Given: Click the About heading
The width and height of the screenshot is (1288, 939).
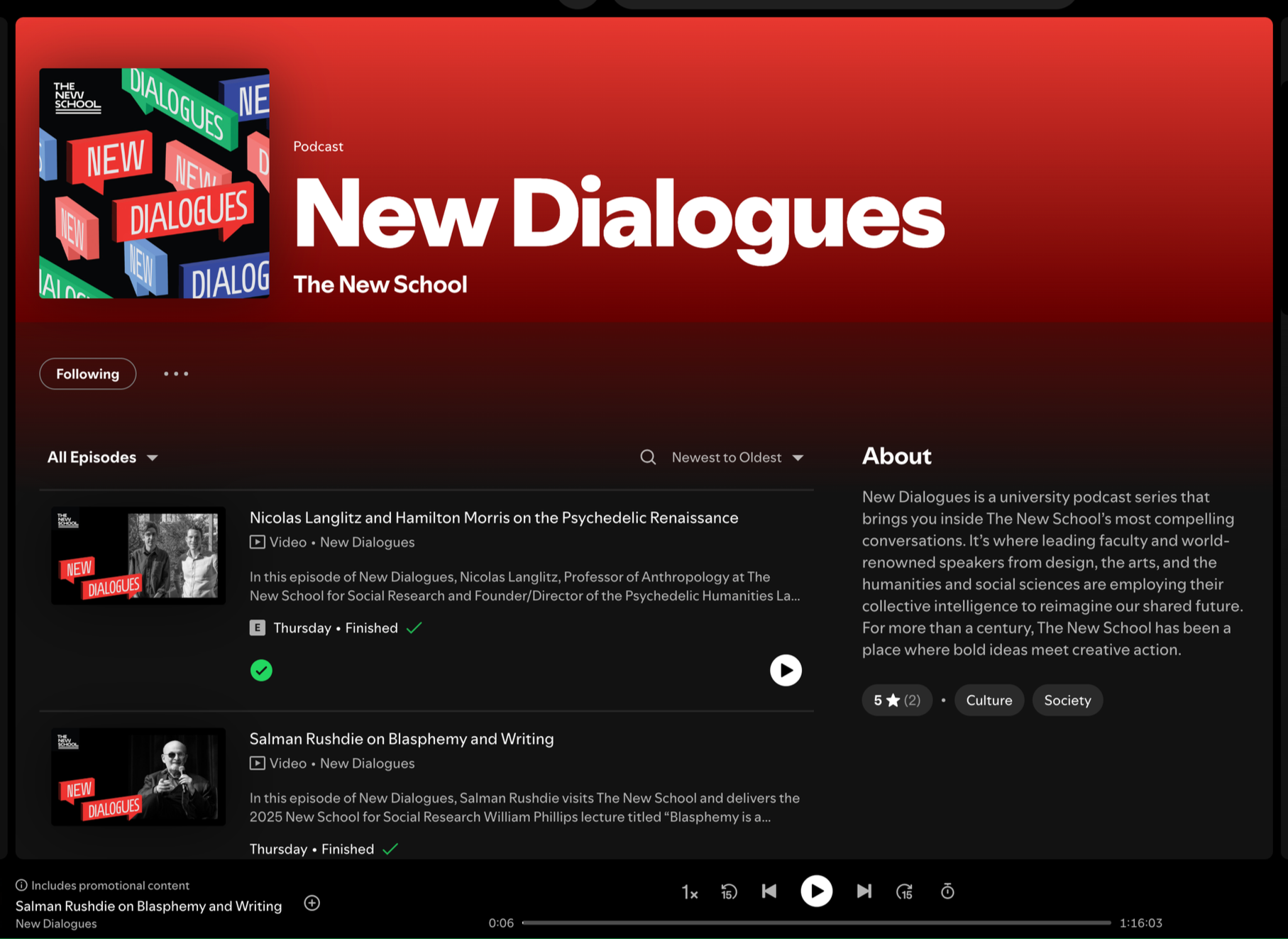Looking at the screenshot, I should coord(897,456).
